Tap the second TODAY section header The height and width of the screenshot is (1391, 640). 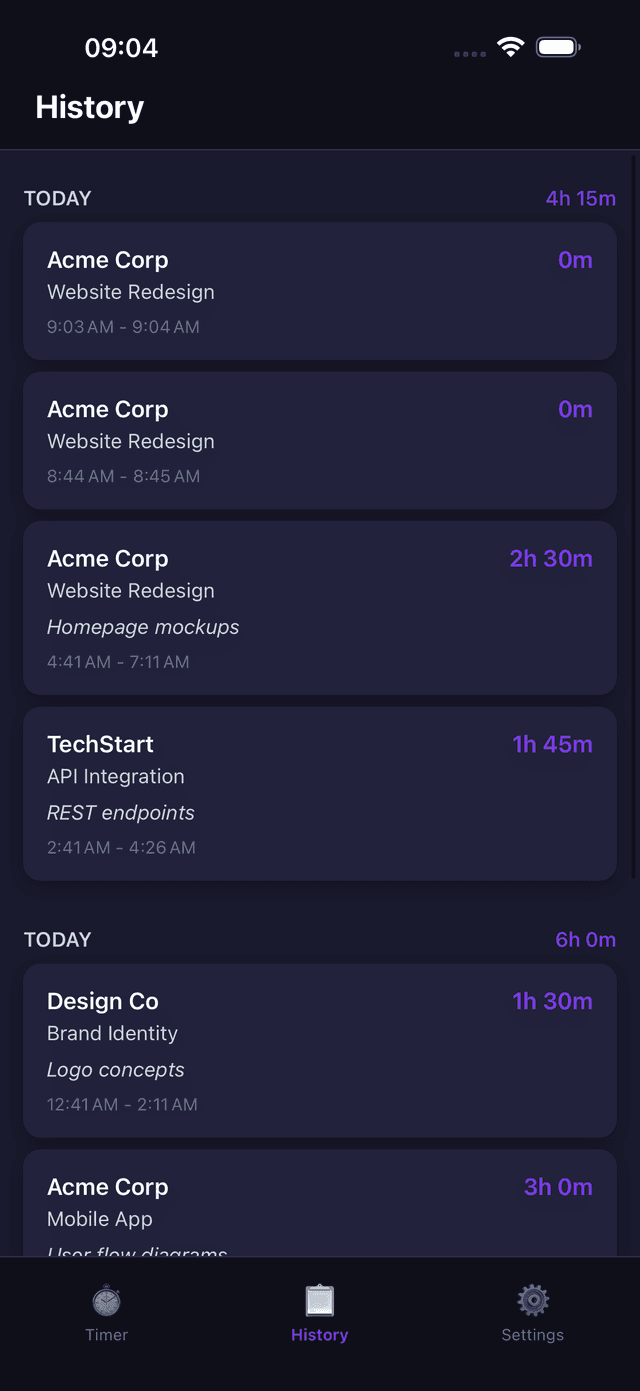point(57,939)
